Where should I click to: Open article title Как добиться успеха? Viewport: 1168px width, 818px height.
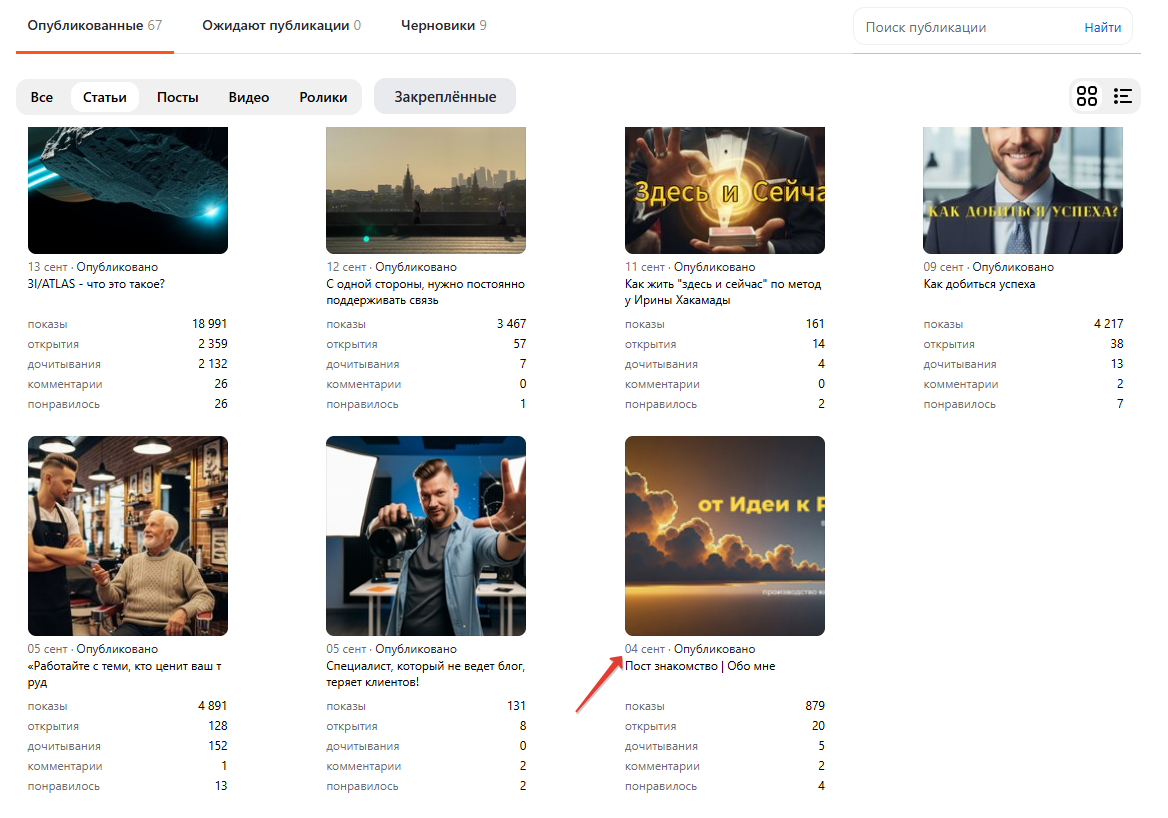click(x=980, y=284)
